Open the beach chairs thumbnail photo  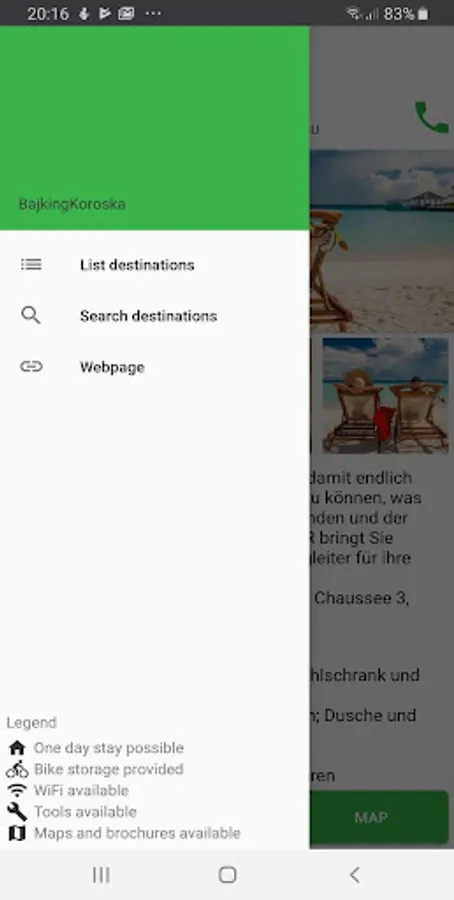pos(385,395)
